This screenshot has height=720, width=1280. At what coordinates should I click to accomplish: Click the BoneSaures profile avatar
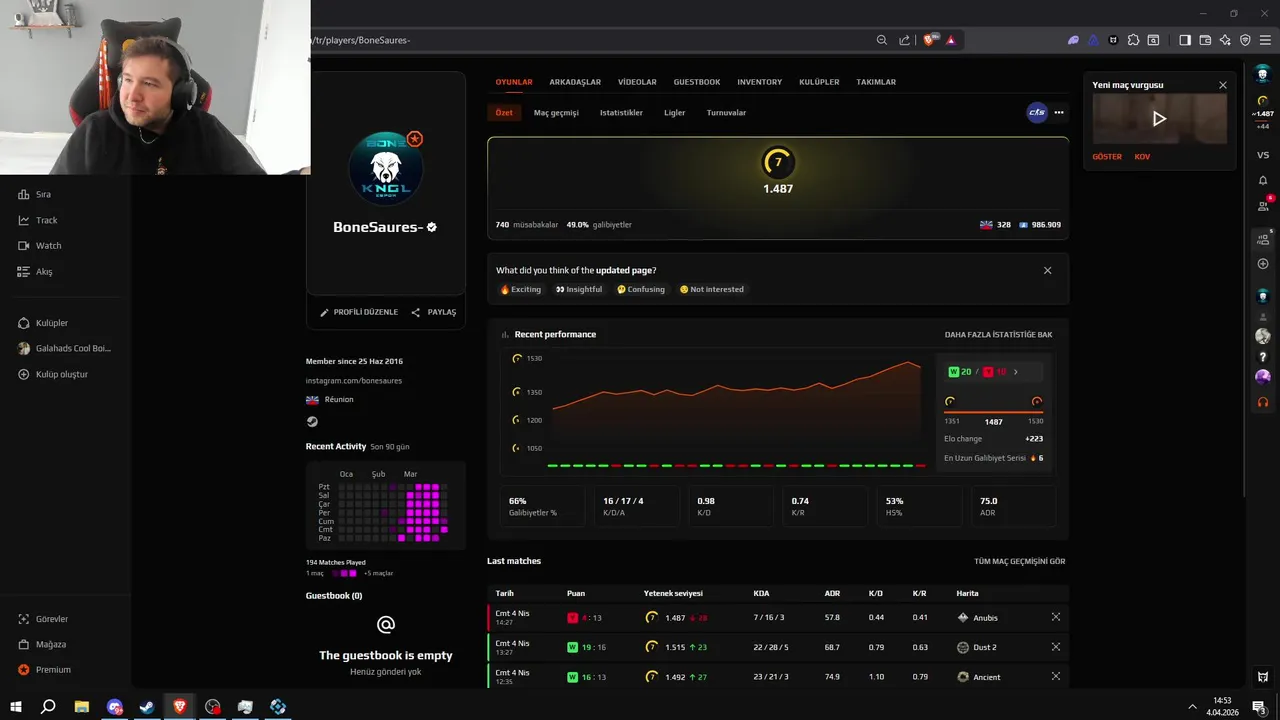[386, 169]
